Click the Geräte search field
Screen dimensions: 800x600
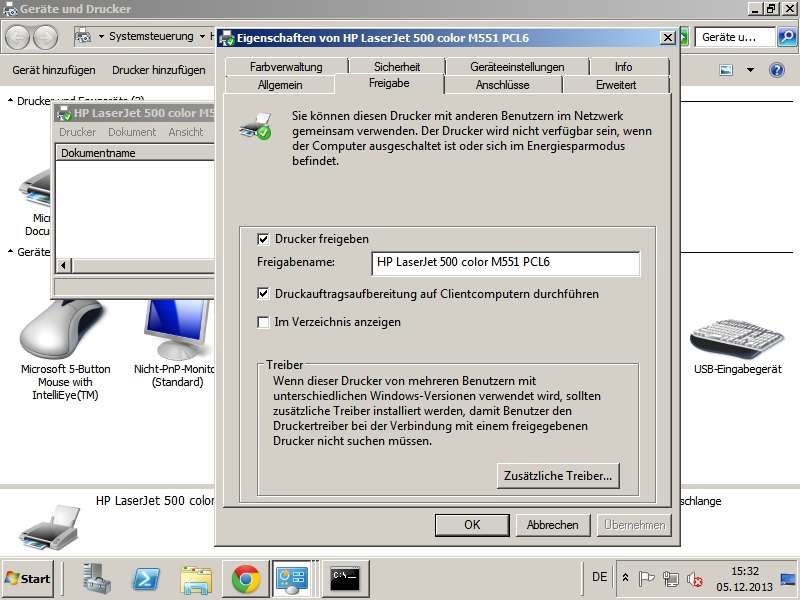pyautogui.click(x=735, y=37)
